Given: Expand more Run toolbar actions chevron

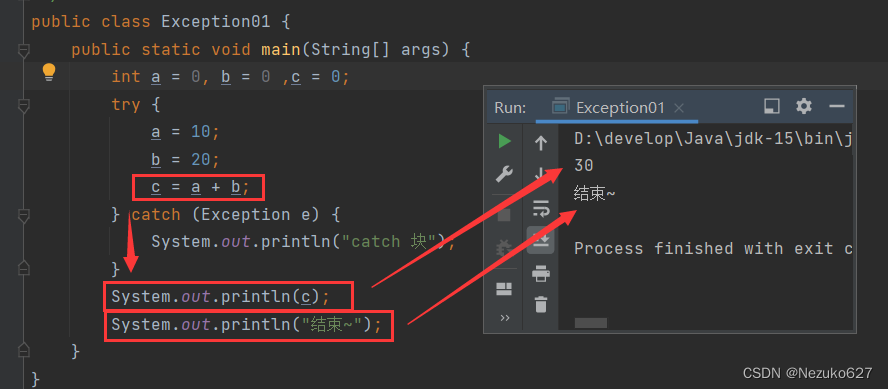Looking at the screenshot, I should point(505,318).
